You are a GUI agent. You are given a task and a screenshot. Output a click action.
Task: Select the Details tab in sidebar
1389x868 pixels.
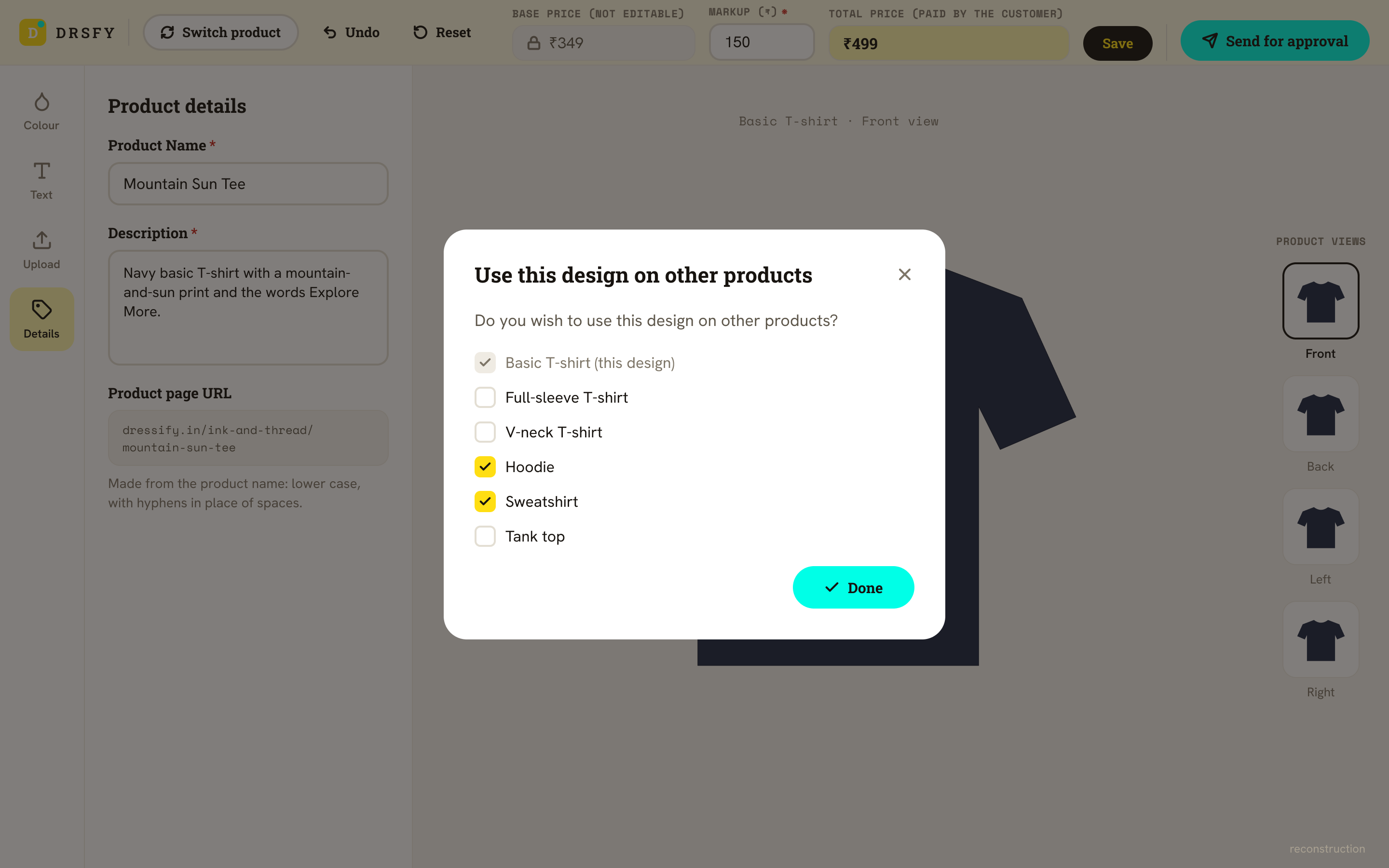pos(41,319)
